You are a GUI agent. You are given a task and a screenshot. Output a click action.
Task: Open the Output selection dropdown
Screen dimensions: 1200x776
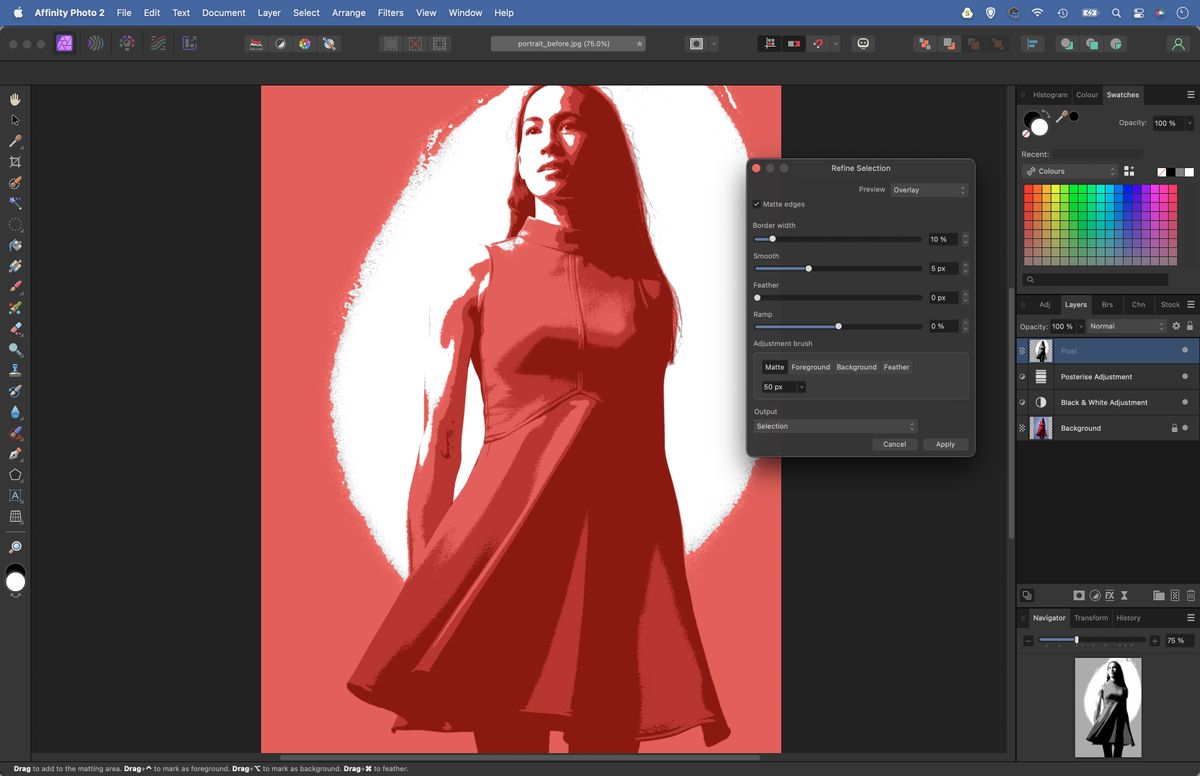pyautogui.click(x=835, y=426)
